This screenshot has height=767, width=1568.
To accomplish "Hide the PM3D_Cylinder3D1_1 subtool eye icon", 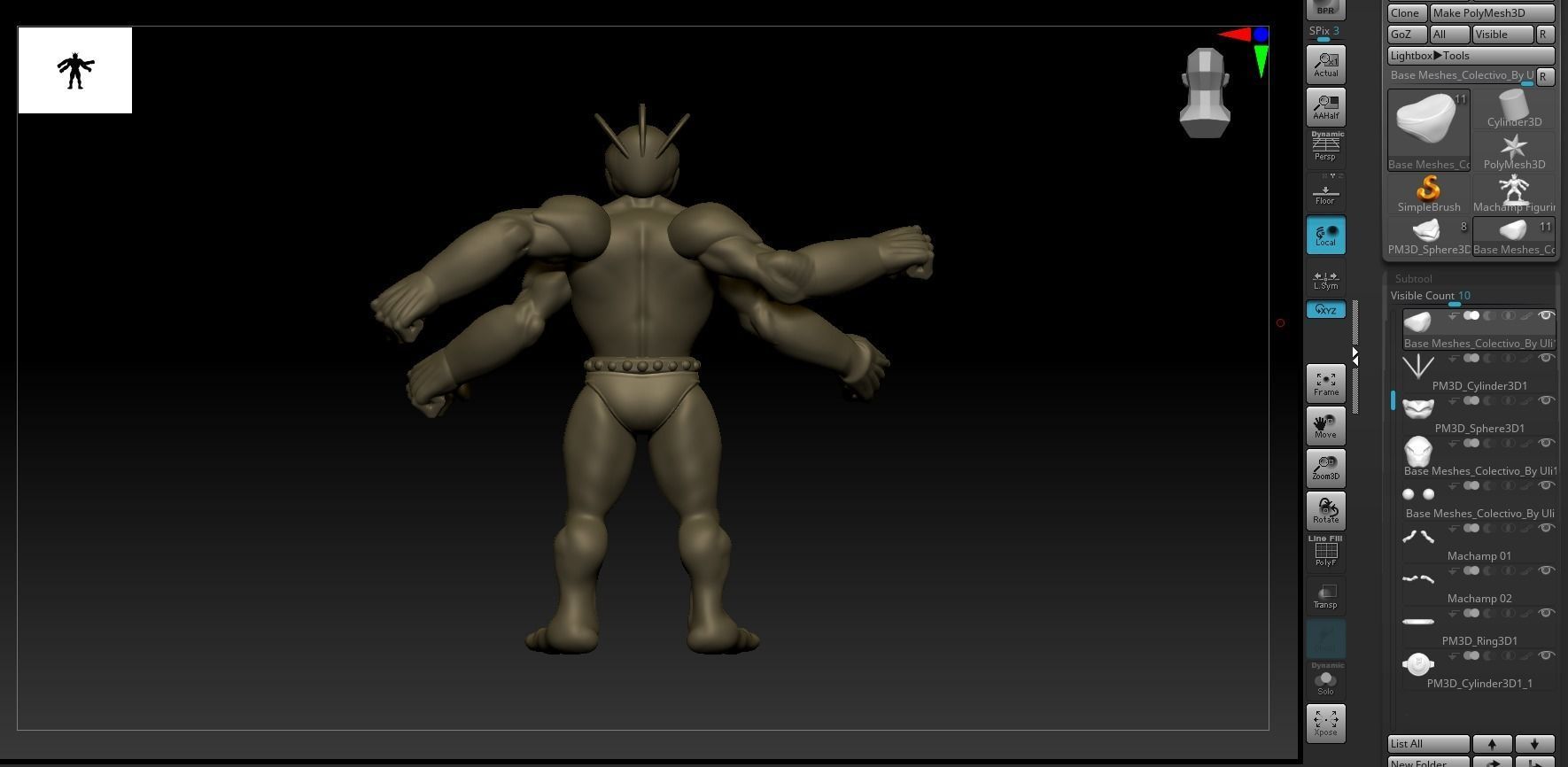I will pos(1547,656).
